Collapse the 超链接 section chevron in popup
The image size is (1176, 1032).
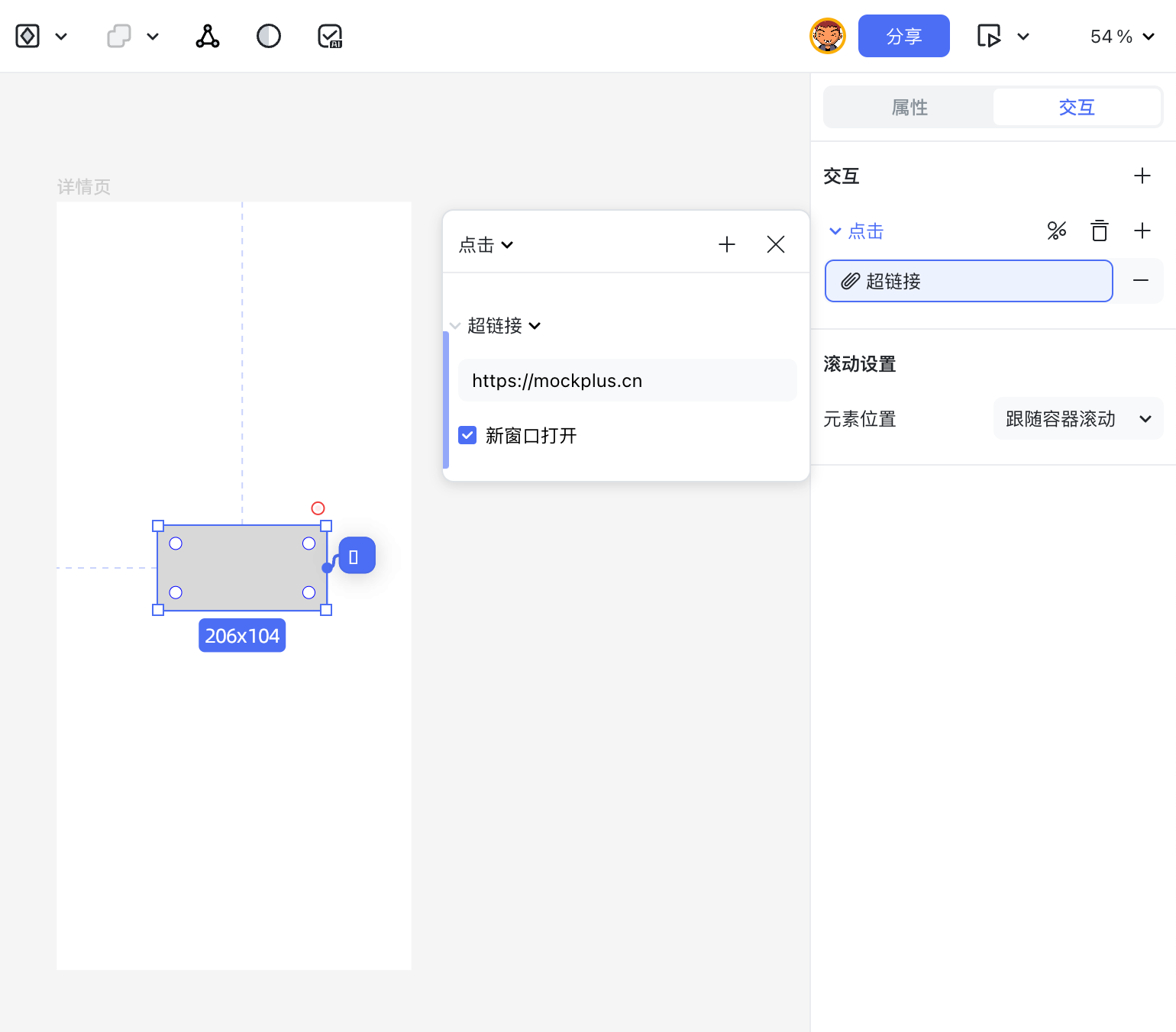455,326
